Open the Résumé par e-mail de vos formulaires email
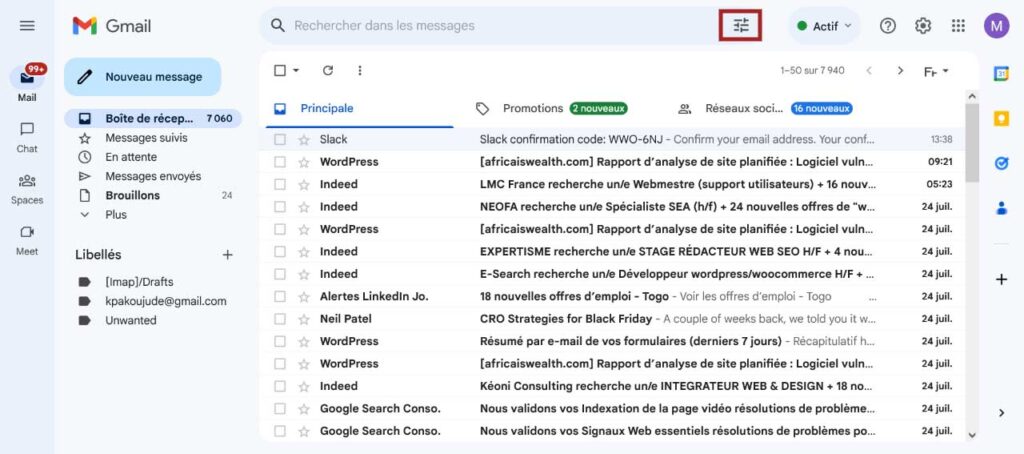 [x=612, y=341]
